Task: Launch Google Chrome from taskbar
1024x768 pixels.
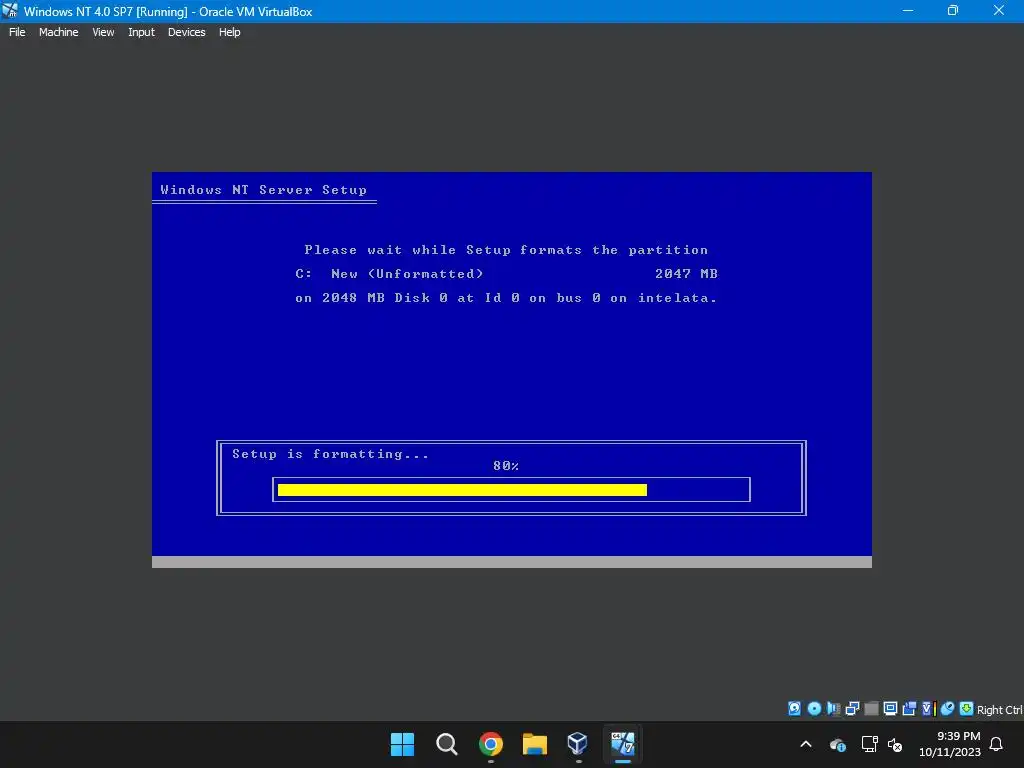Action: click(x=490, y=744)
